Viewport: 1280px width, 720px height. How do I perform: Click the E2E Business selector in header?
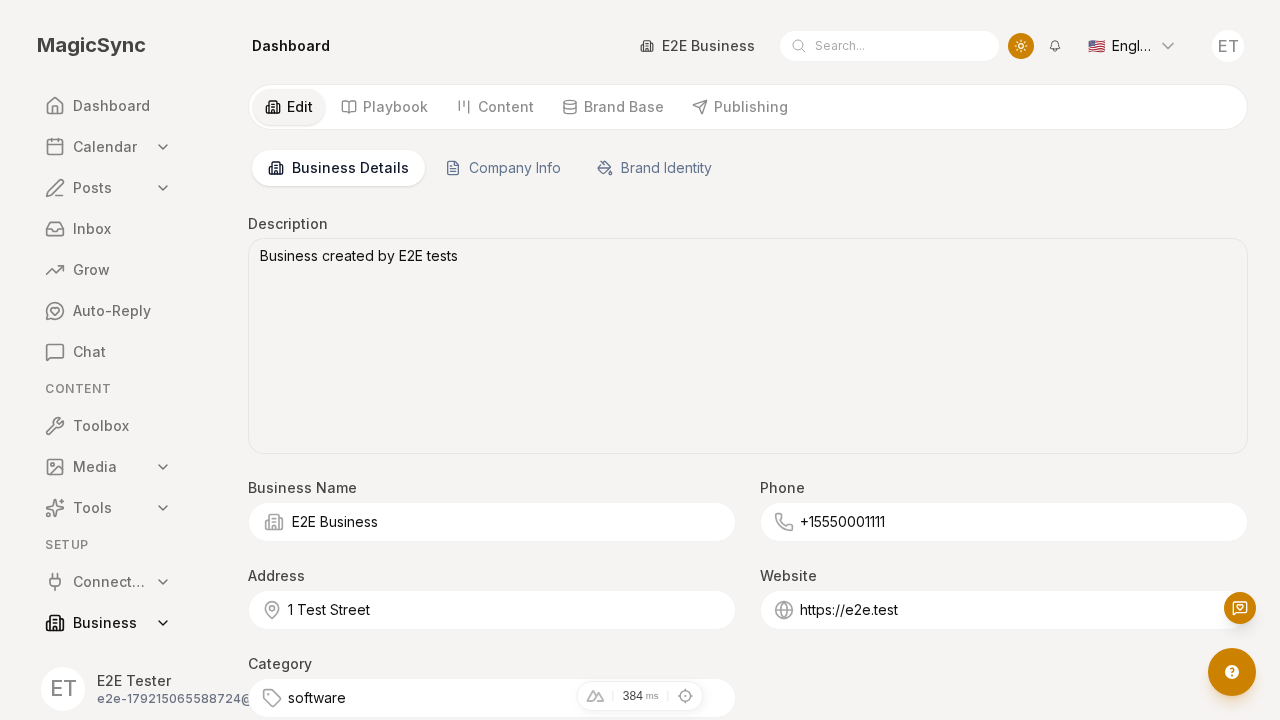[697, 46]
